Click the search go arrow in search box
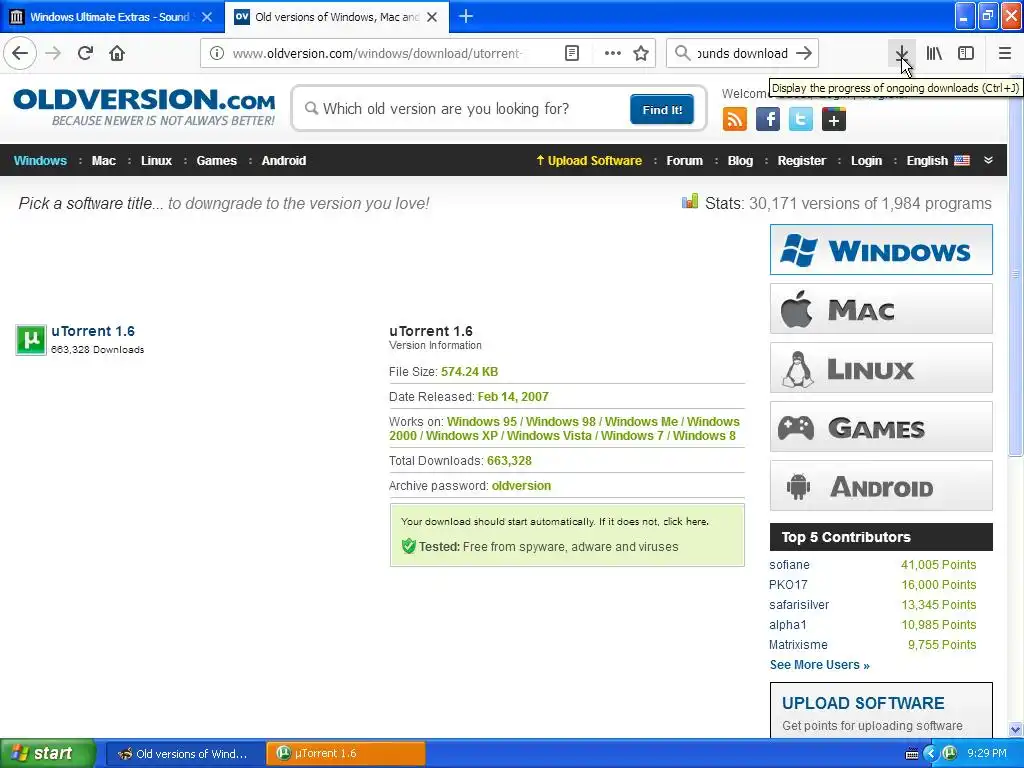 (x=804, y=54)
